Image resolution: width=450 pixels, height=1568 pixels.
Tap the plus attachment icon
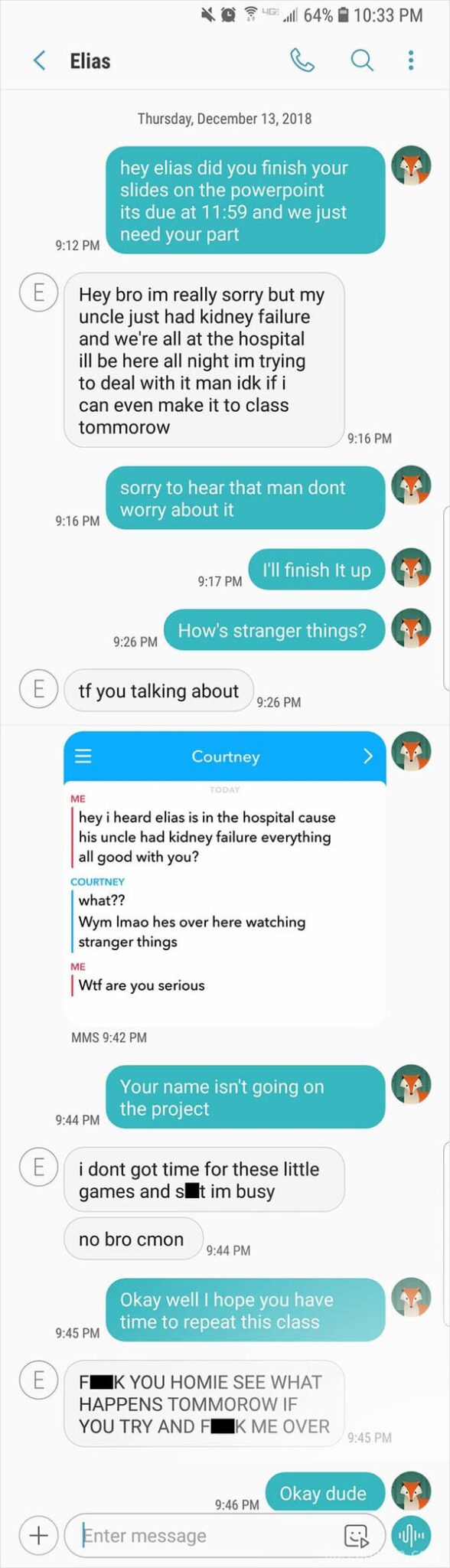(x=37, y=1535)
